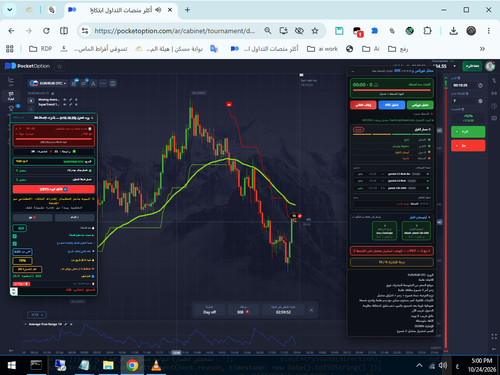Expand hidden bookmarks with double chevron
The width and height of the screenshot is (500, 375).
(x=482, y=49)
